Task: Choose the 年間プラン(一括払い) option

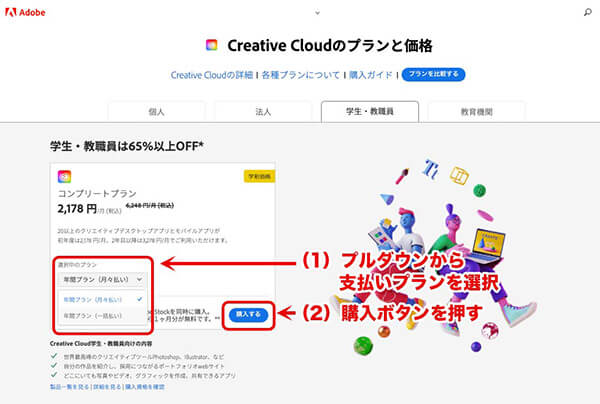Action: click(x=102, y=316)
